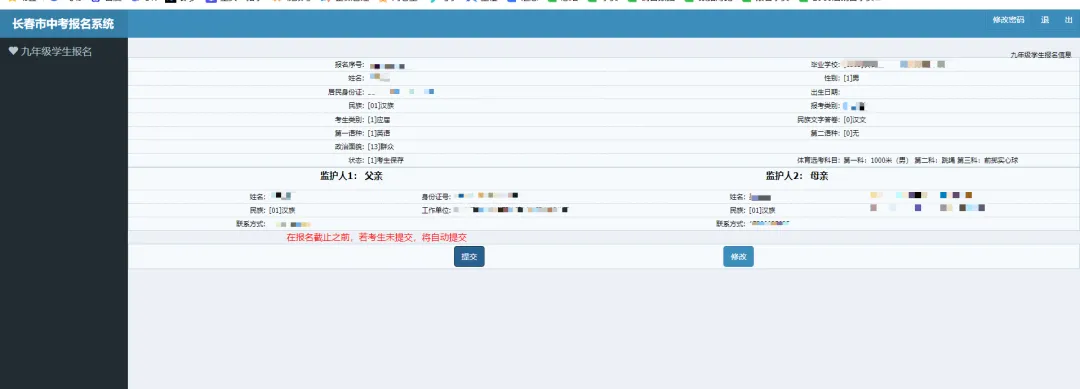The height and width of the screenshot is (389, 1080).
Task: Click the student's 居民身份证 label
Action: tap(346, 92)
